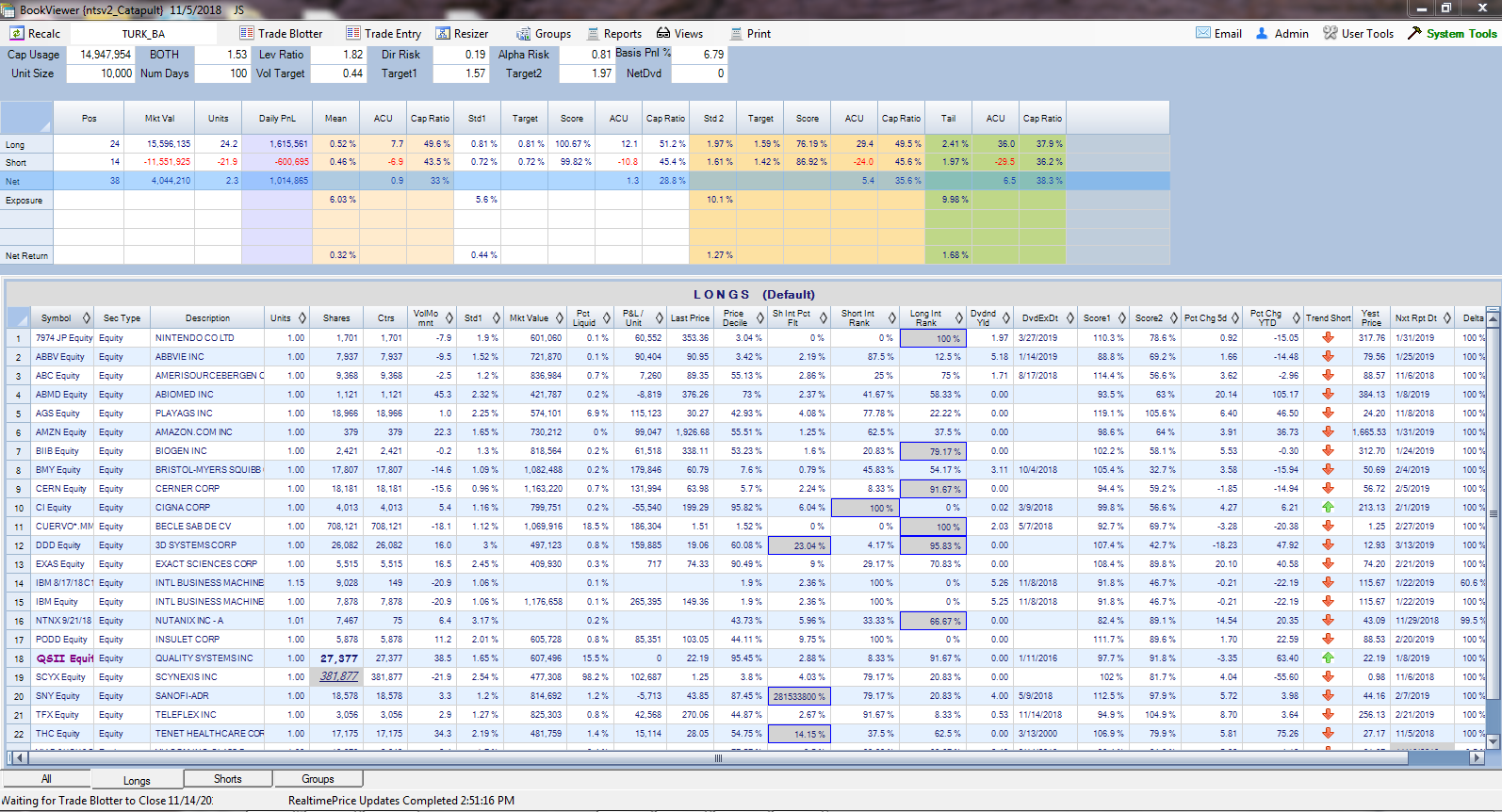1502x812 pixels.
Task: Click the green trend arrow in the QSII row
Action: click(x=1328, y=658)
